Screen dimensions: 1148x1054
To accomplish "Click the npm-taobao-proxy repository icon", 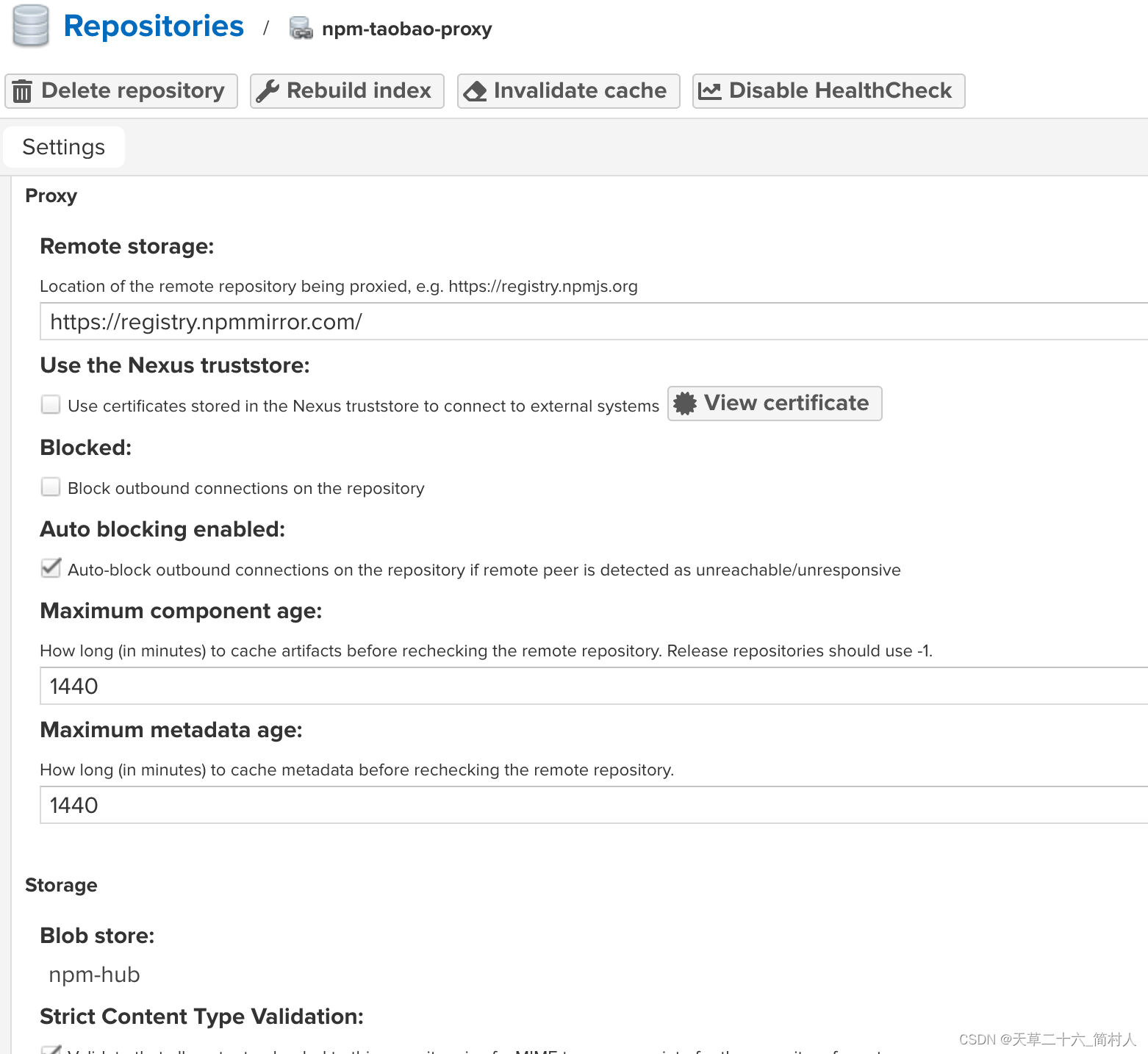I will (301, 29).
